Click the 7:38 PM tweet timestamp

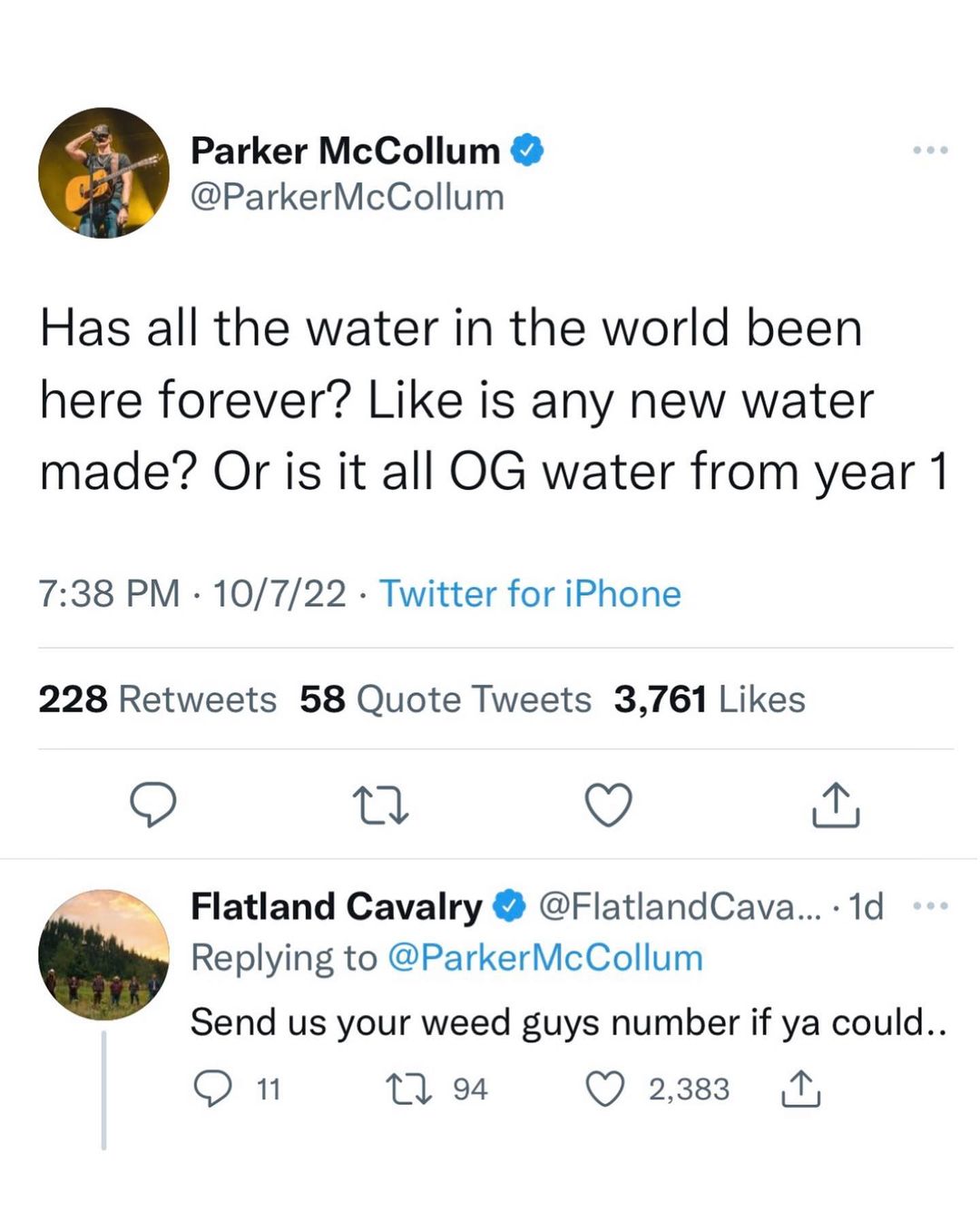(x=109, y=594)
